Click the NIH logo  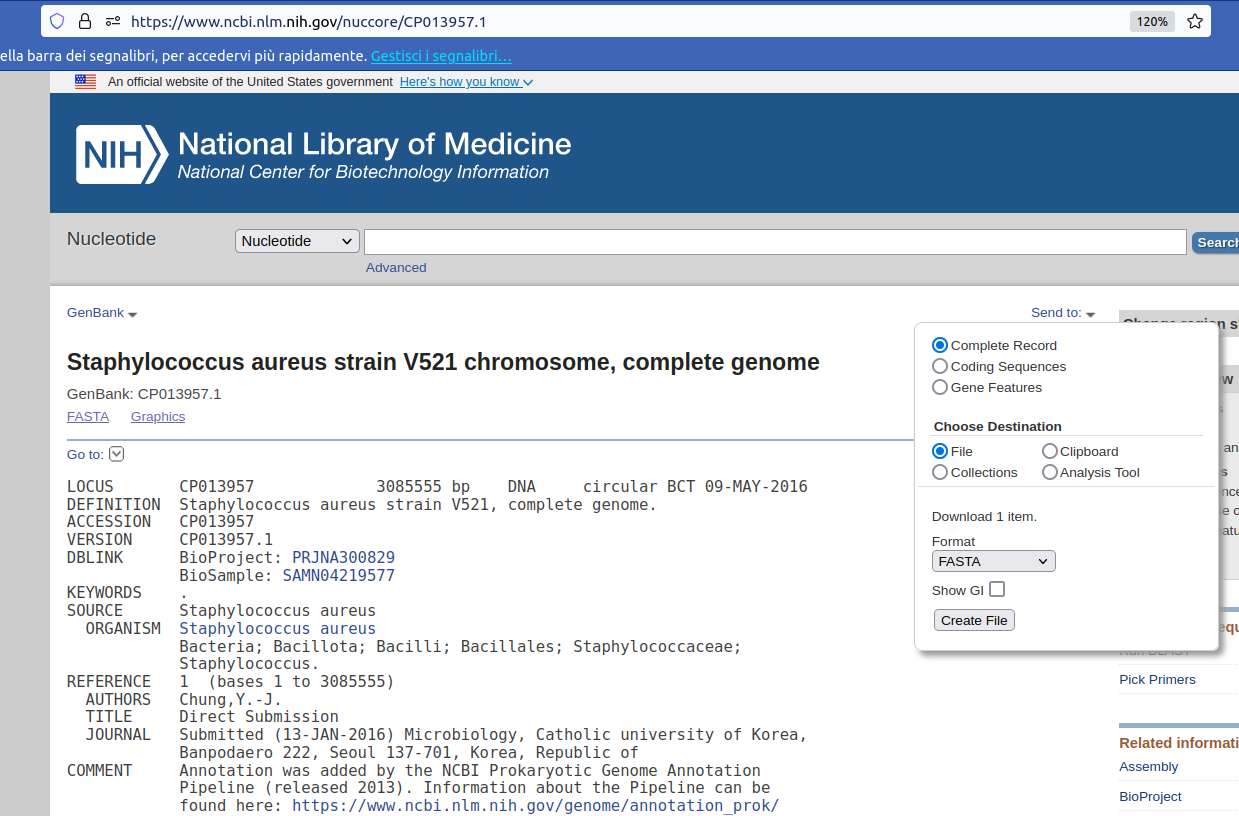pyautogui.click(x=122, y=155)
